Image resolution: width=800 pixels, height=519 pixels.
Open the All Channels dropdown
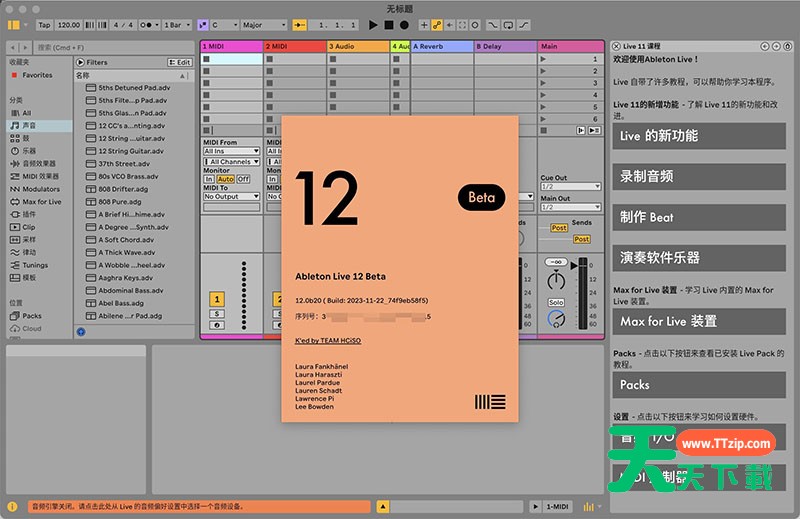tap(232, 162)
